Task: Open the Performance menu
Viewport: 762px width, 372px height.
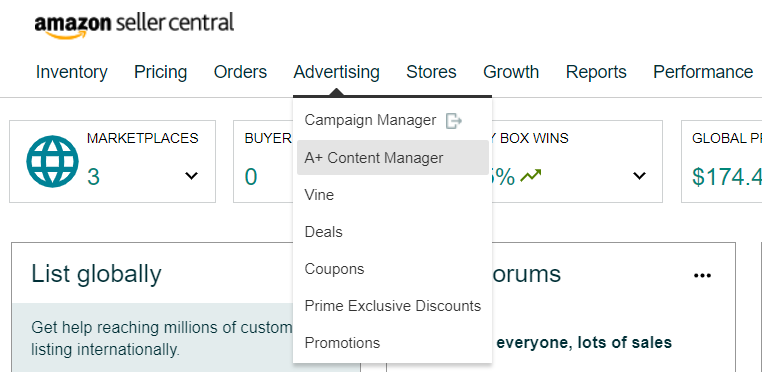Action: (x=703, y=72)
